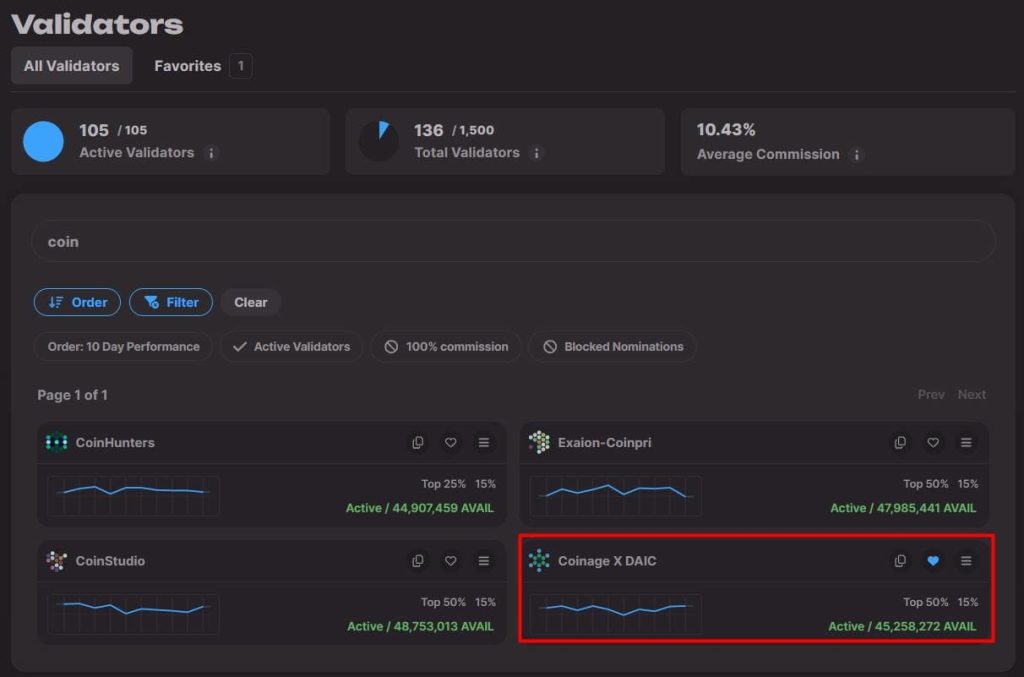Copy the Coinage X DAIC address

pyautogui.click(x=900, y=561)
